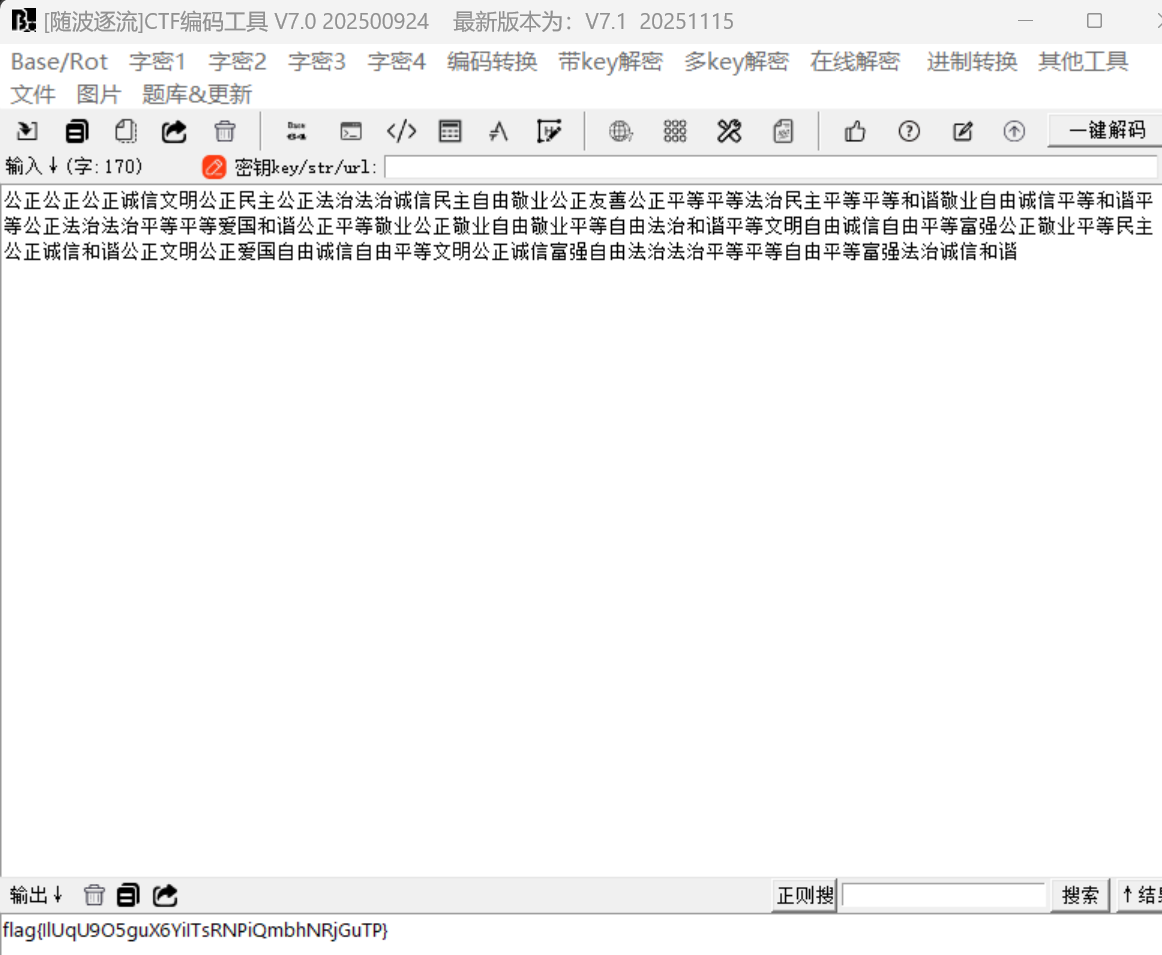Click the red eraser icon beside the key field

214,167
